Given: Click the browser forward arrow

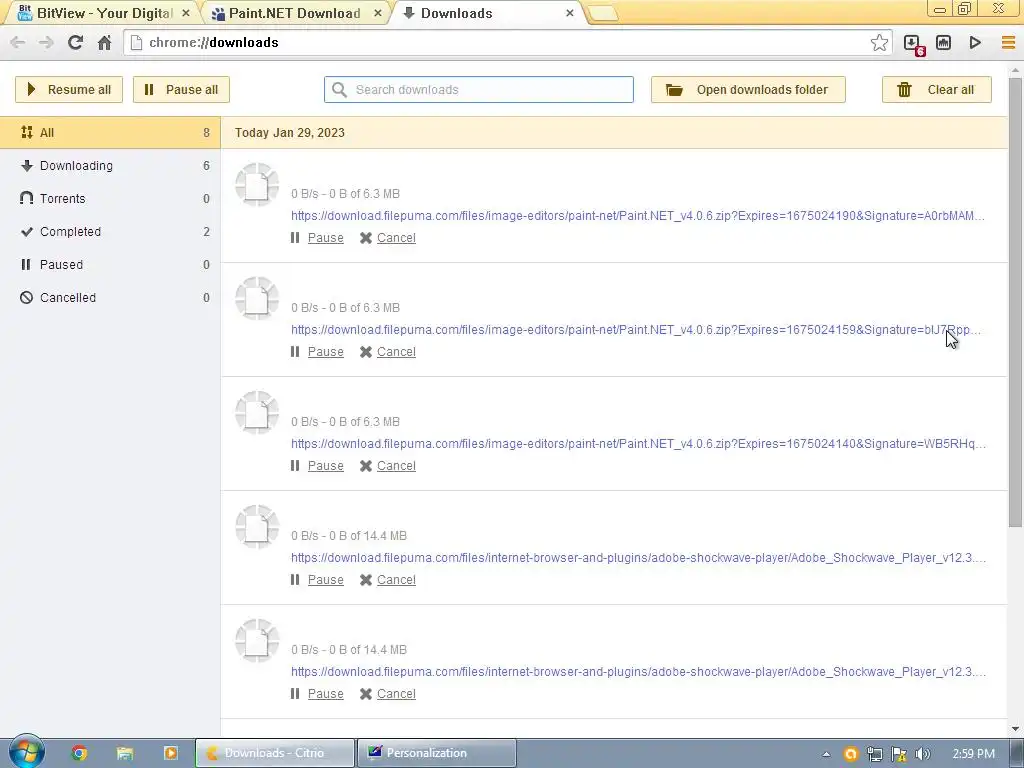Looking at the screenshot, I should (x=46, y=42).
